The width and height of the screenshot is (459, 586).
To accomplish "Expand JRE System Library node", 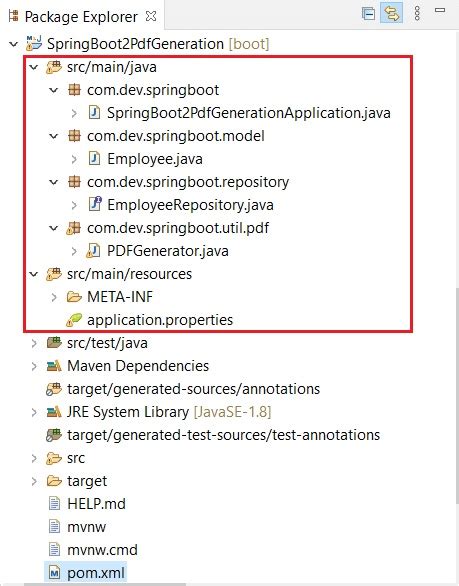I will [x=34, y=412].
